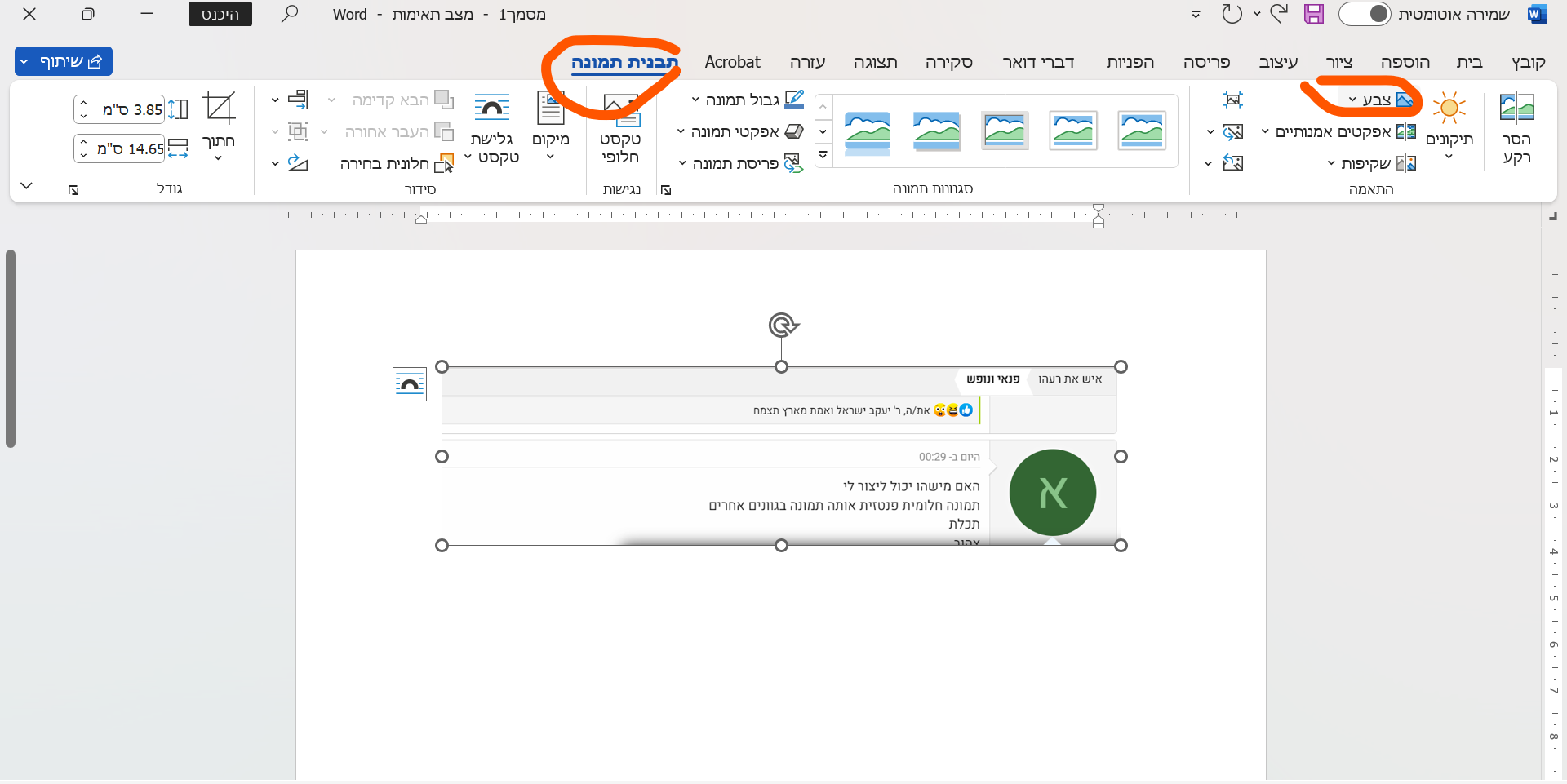1567x784 pixels.
Task: Open Customize Quick Access Toolbar dropdown
Action: pos(1196,14)
